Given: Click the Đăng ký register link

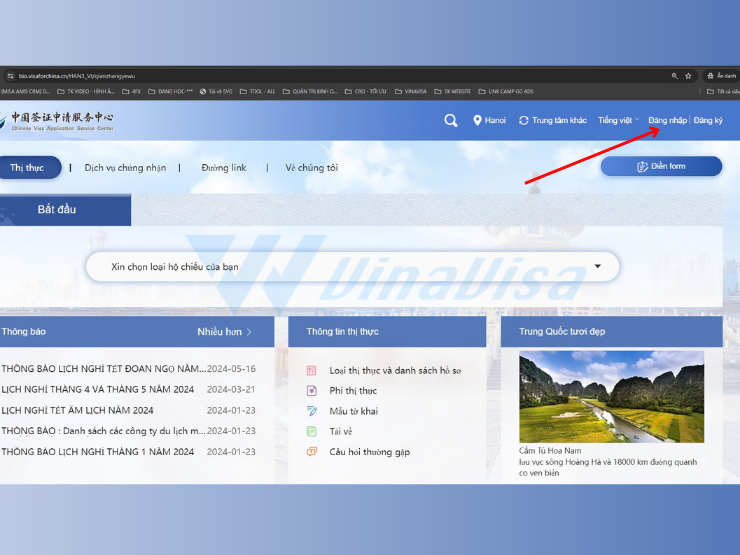Looking at the screenshot, I should 708,120.
